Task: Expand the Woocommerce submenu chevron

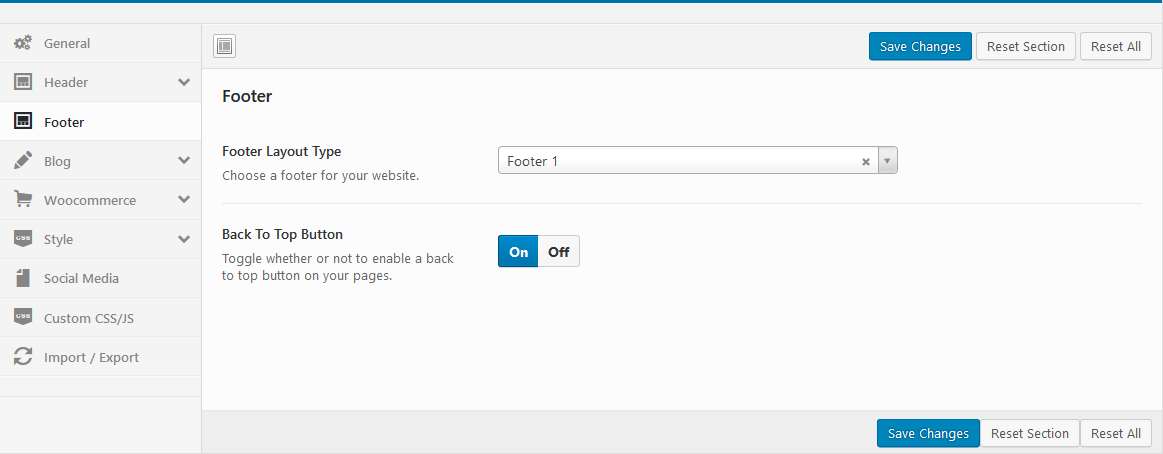Action: tap(184, 200)
